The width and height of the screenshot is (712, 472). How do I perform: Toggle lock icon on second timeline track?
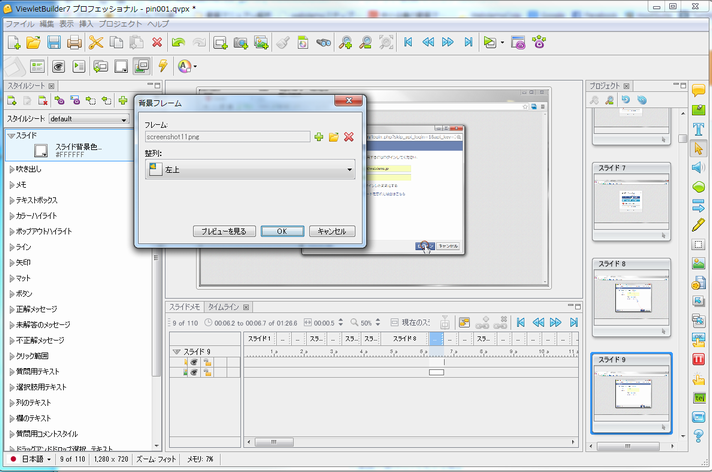tap(209, 373)
